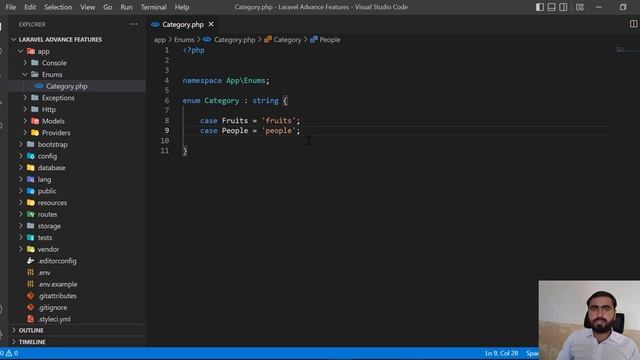Expand the Providers folder chevron
This screenshot has height=360, width=640.
[25, 133]
